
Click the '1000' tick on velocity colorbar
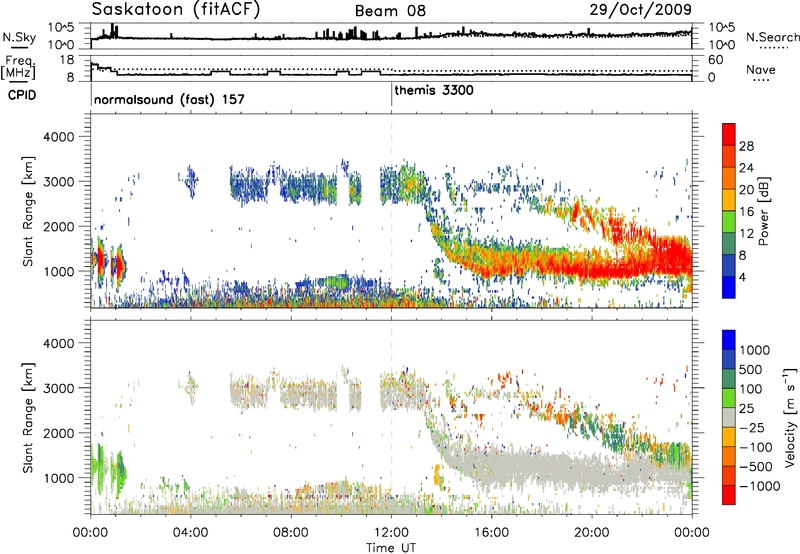(755, 350)
